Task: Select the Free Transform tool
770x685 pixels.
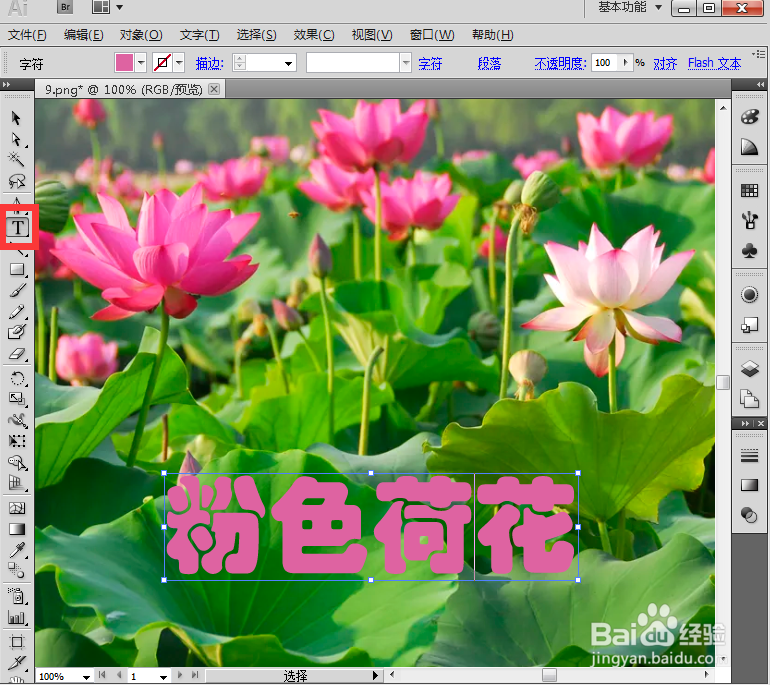Action: pos(17,440)
